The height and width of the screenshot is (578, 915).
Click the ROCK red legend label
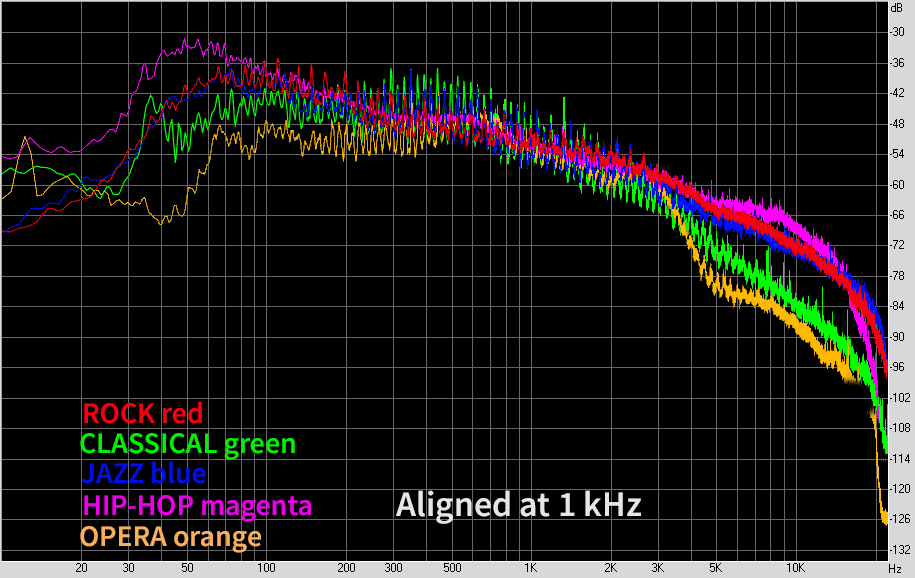143,414
